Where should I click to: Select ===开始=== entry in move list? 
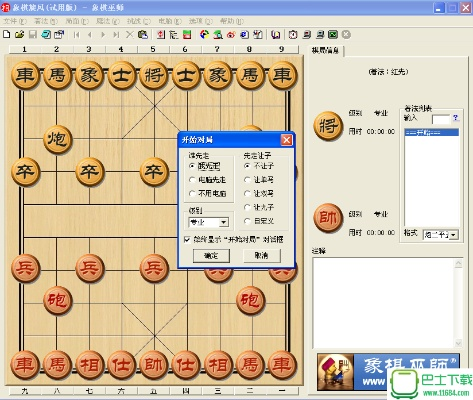point(432,133)
